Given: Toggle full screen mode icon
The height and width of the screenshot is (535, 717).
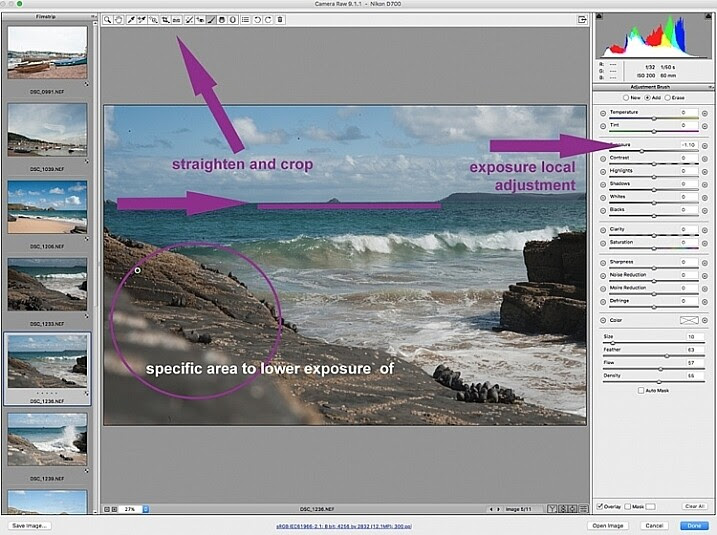Looking at the screenshot, I should coord(582,20).
